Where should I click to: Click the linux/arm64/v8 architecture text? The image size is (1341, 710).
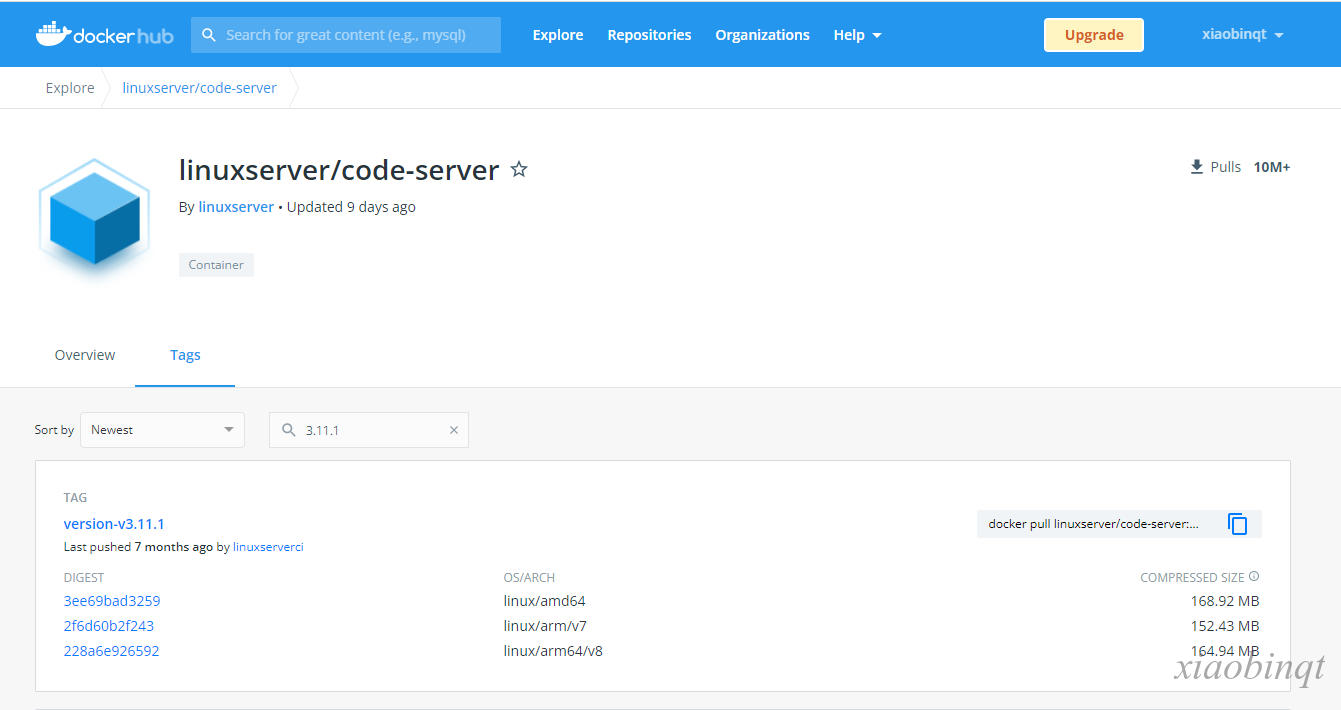[x=553, y=651]
